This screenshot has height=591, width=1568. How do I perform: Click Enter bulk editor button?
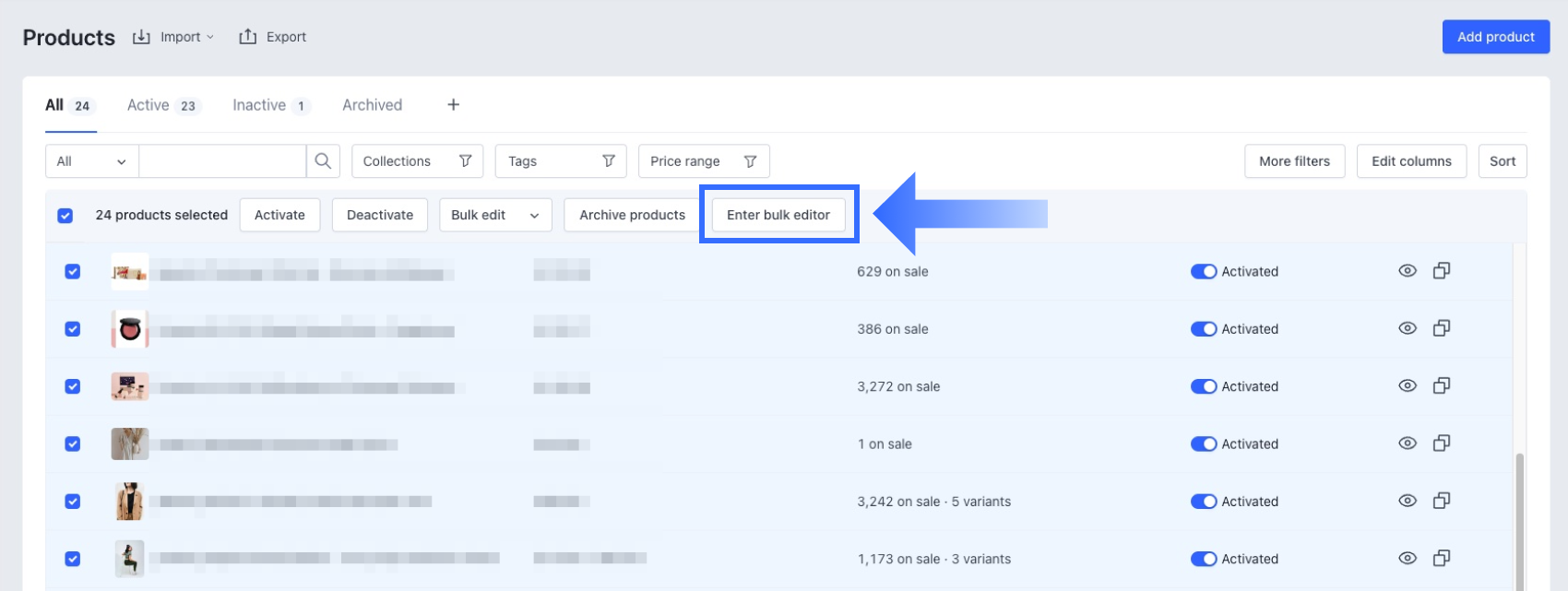[x=778, y=215]
